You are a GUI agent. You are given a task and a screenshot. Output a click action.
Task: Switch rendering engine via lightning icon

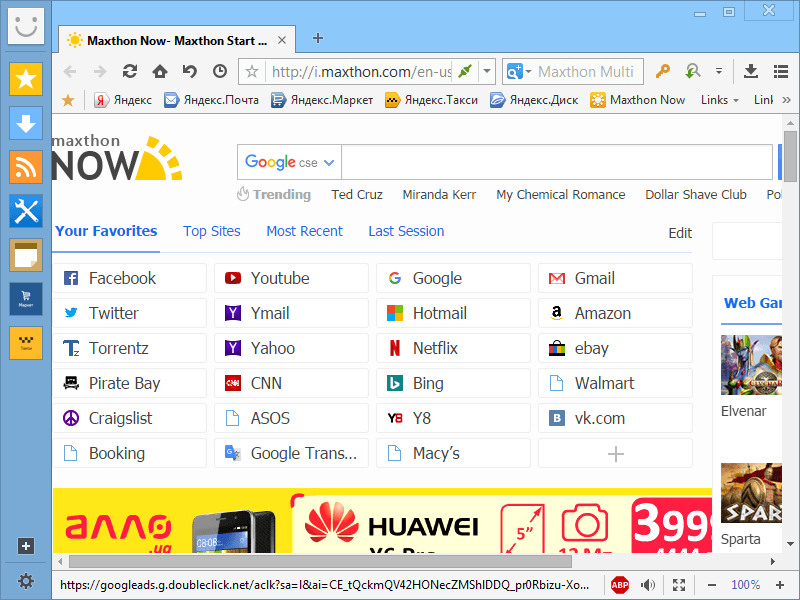(x=465, y=71)
